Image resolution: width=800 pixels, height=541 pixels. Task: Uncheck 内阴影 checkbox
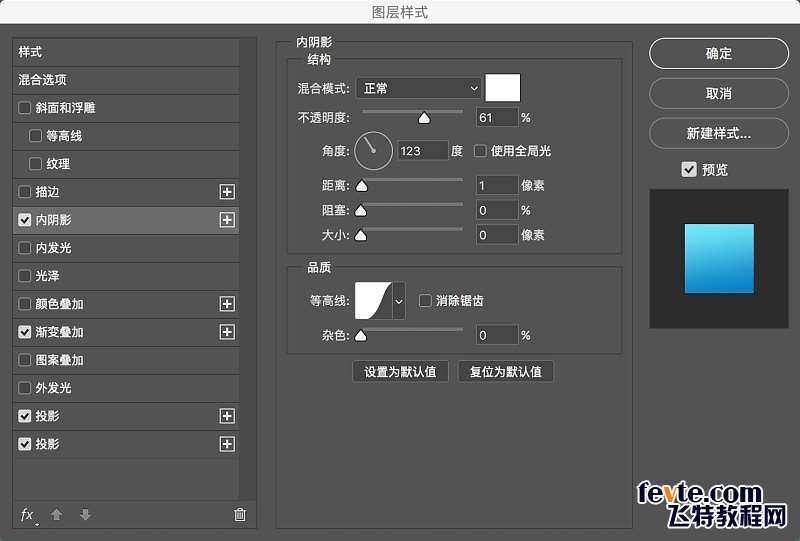click(x=24, y=220)
